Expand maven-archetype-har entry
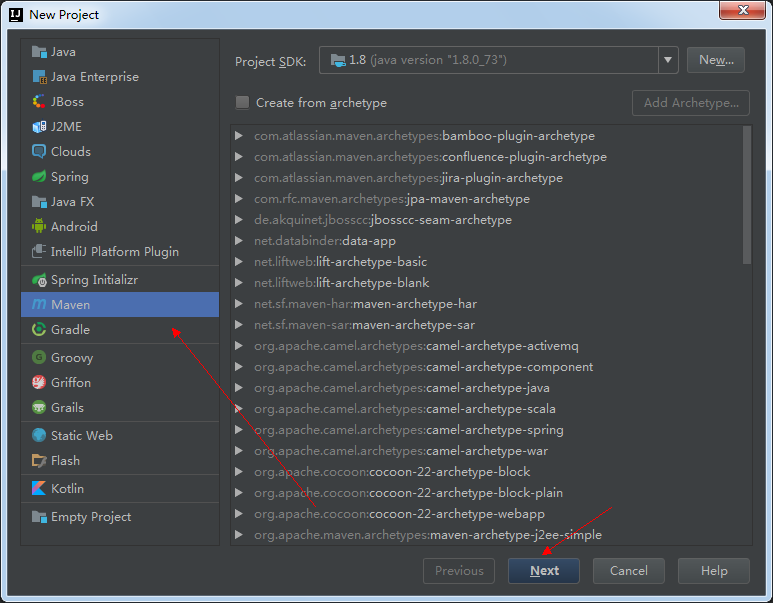 tap(239, 304)
